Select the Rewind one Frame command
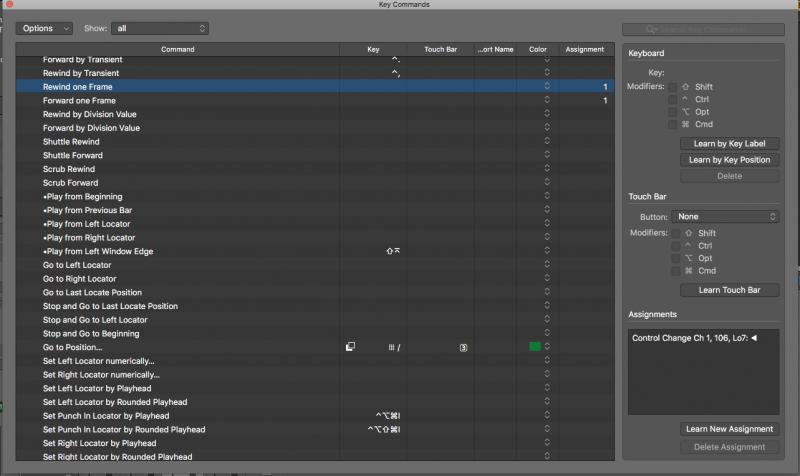This screenshot has height=476, width=800. pos(315,87)
